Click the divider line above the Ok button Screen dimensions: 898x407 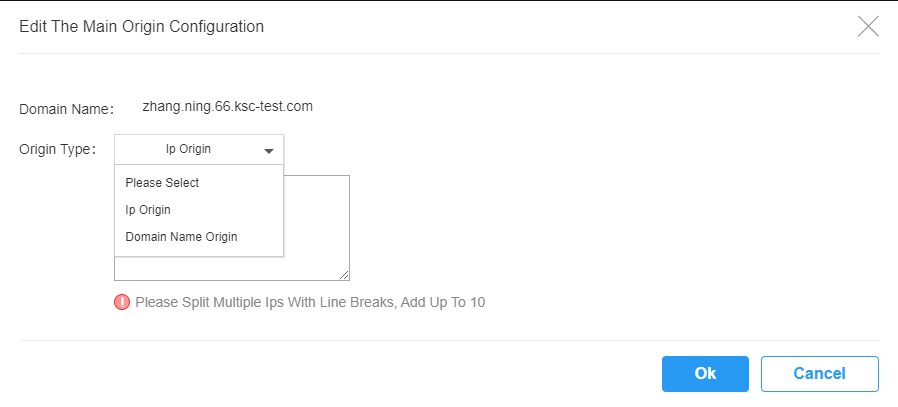coord(449,341)
